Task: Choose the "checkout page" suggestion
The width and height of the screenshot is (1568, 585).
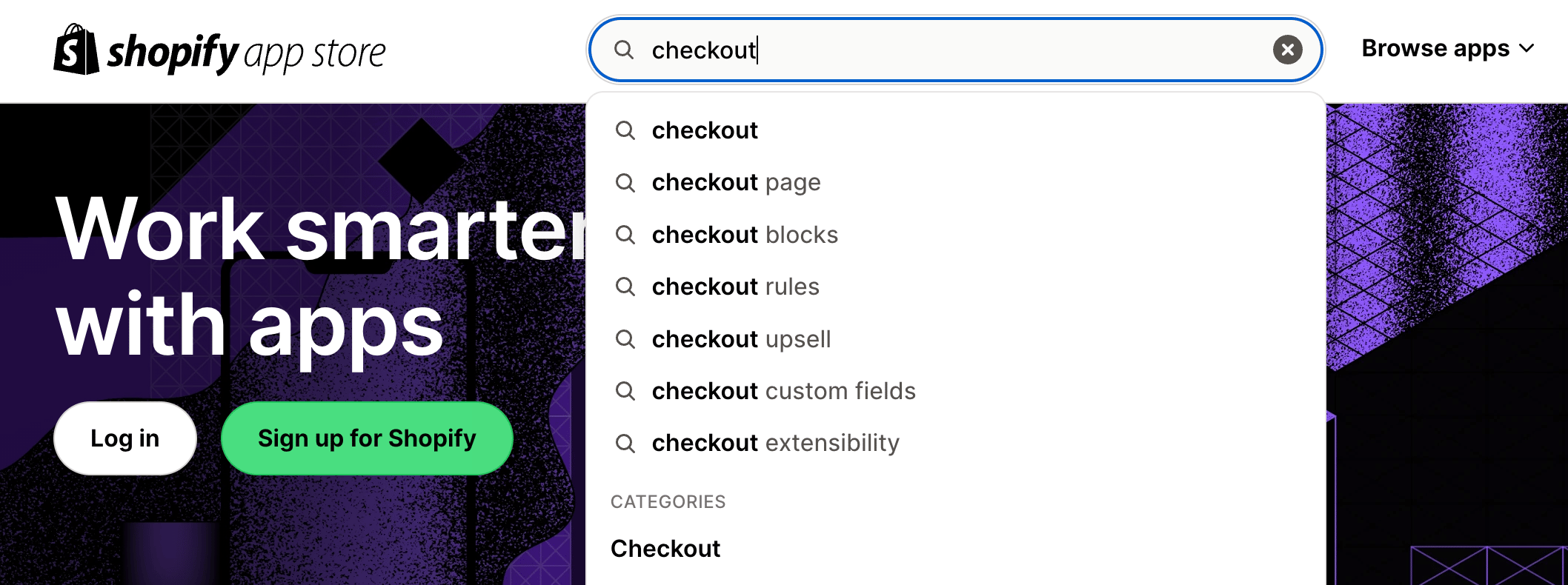Action: point(736,183)
